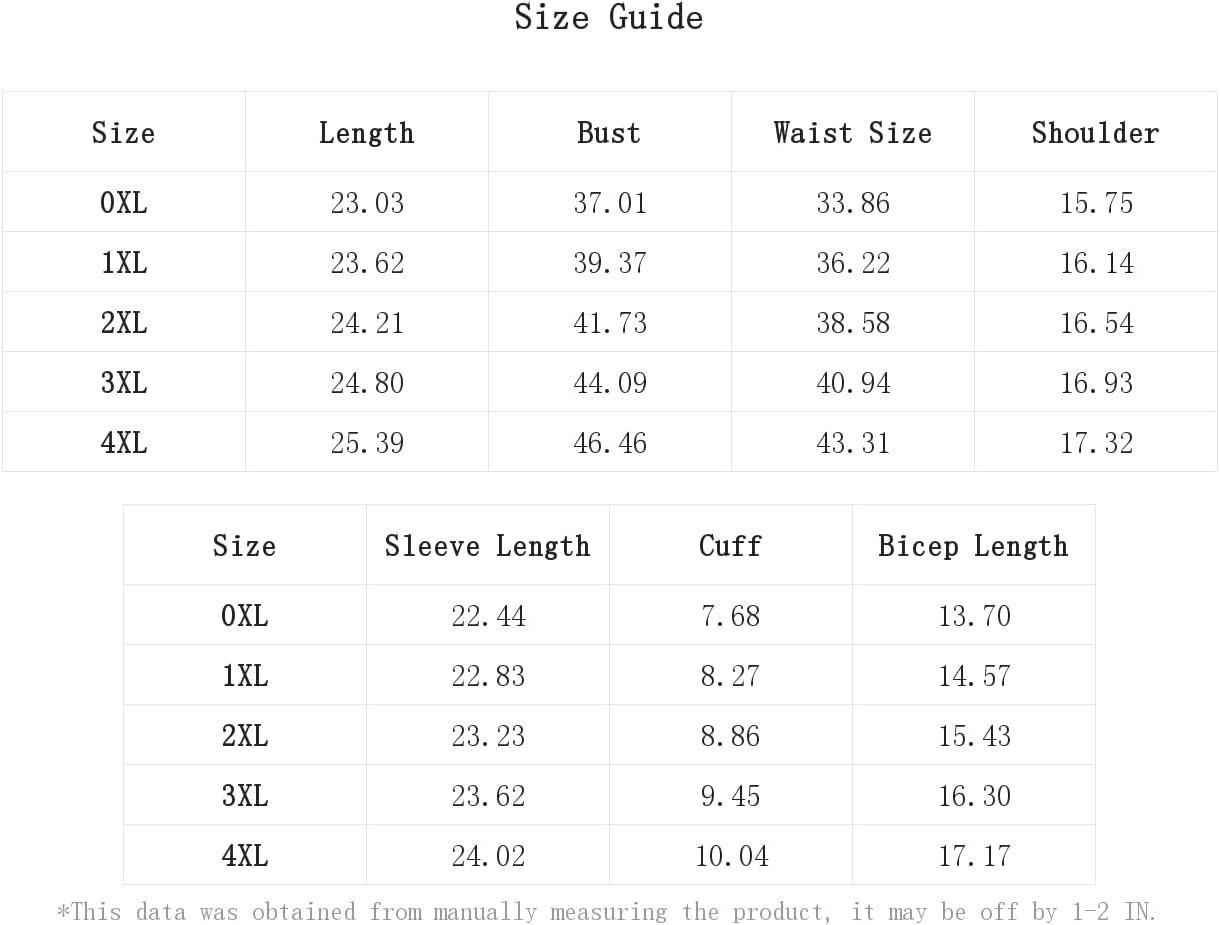Select the 17.32 shoulder value
This screenshot has width=1220, height=925.
[x=1096, y=443]
